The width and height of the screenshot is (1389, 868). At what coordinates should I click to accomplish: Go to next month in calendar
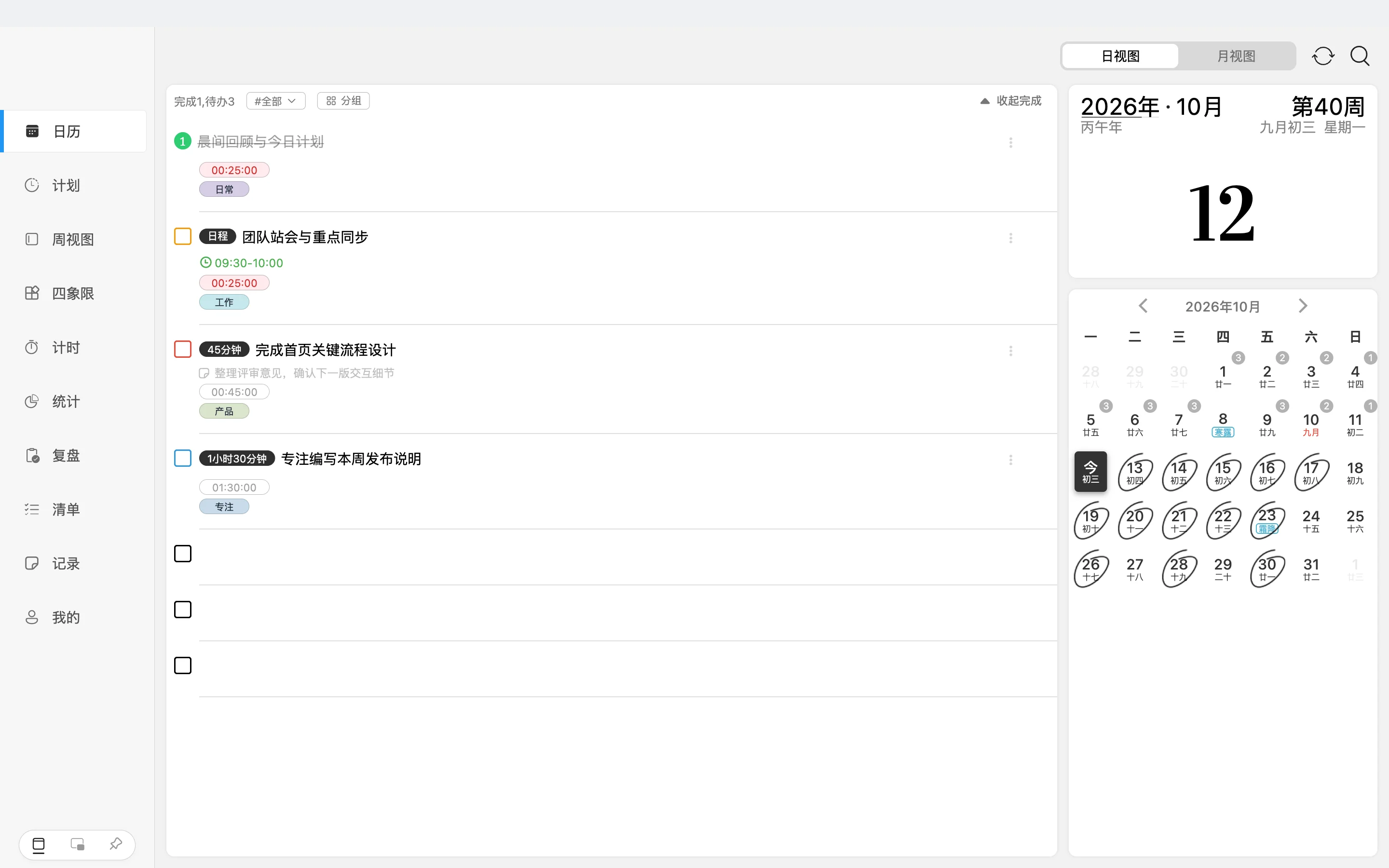click(x=1302, y=306)
